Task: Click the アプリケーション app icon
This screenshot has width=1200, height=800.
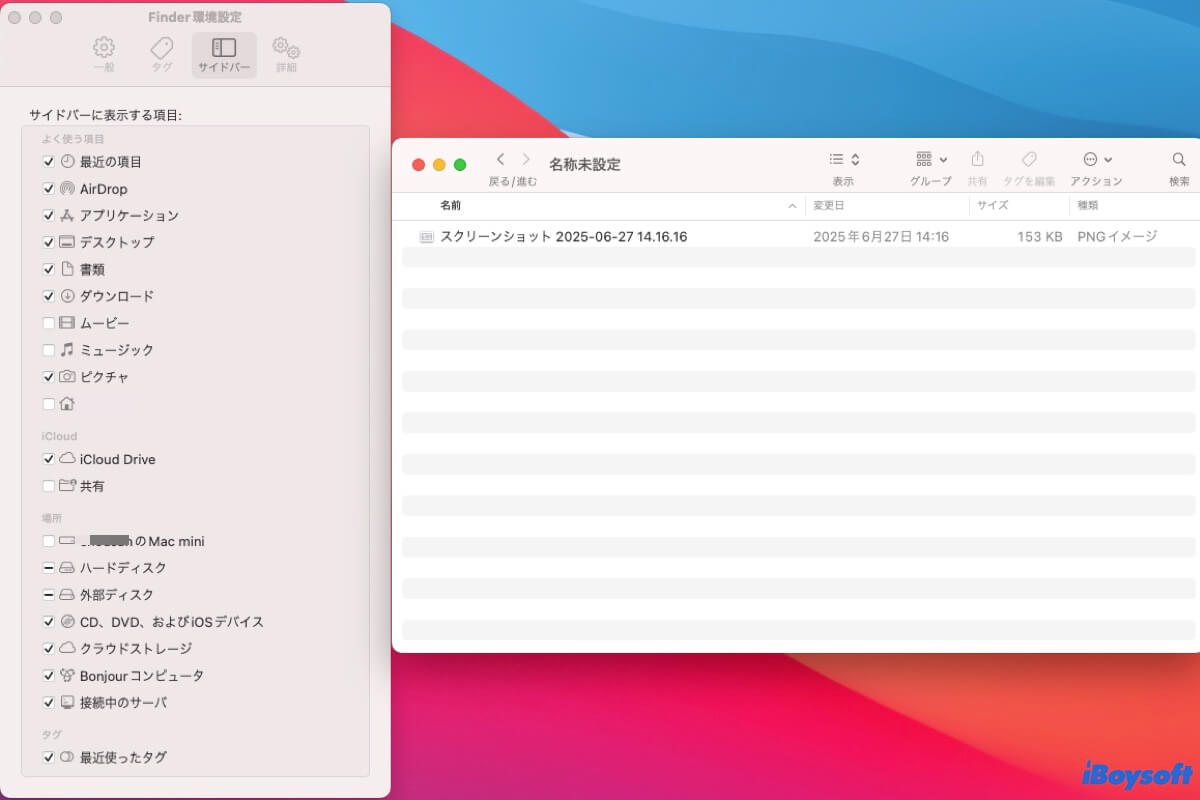Action: pos(67,215)
